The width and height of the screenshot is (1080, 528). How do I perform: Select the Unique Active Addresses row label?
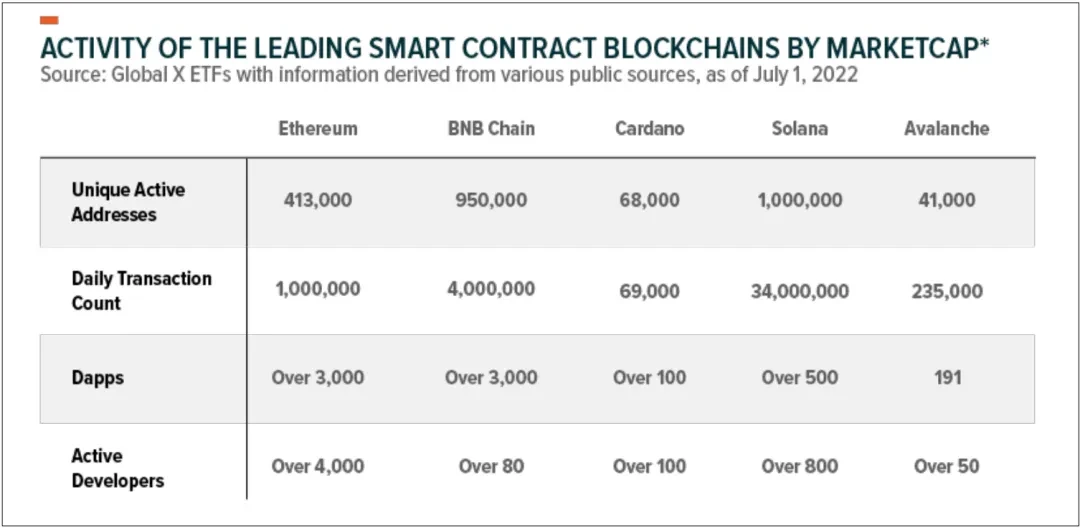point(128,201)
